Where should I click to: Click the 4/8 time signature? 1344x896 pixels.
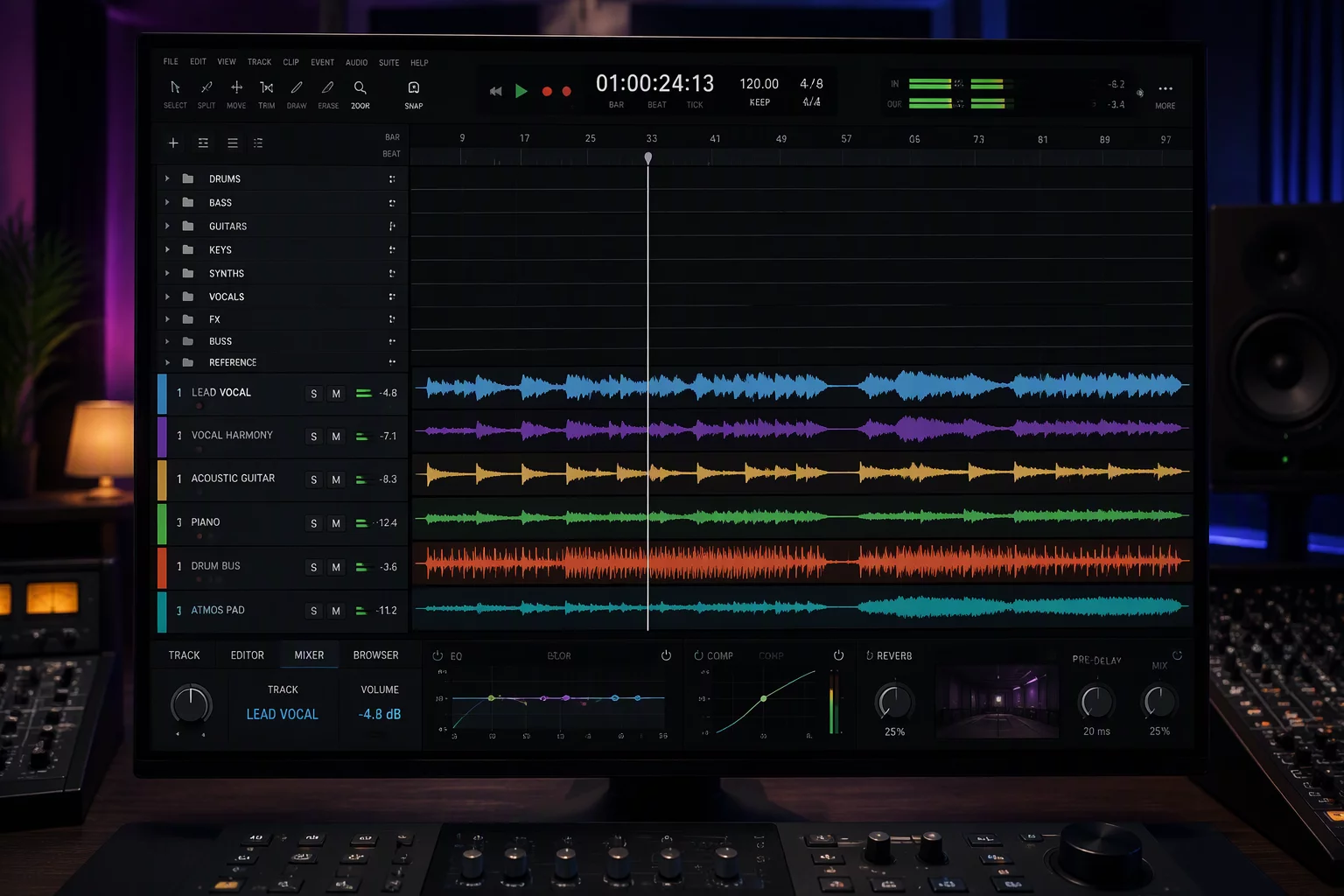point(811,83)
